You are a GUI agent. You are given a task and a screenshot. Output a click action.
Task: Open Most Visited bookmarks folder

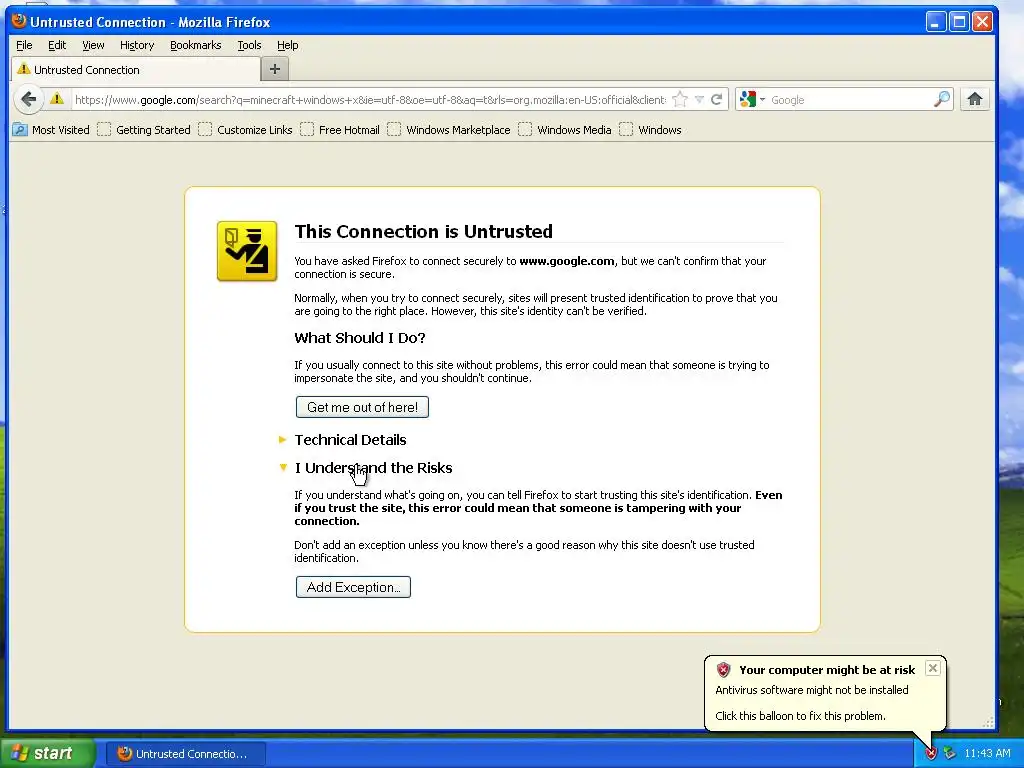[x=51, y=130]
